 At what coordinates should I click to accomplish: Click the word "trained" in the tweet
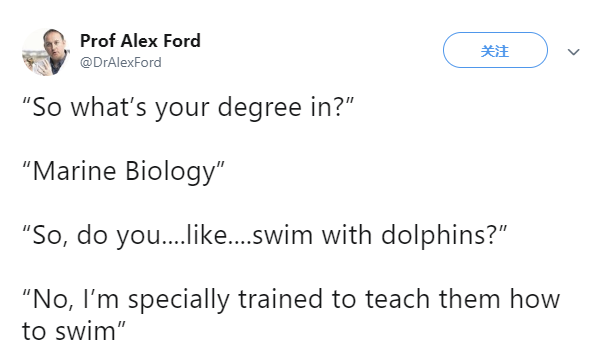(280, 299)
